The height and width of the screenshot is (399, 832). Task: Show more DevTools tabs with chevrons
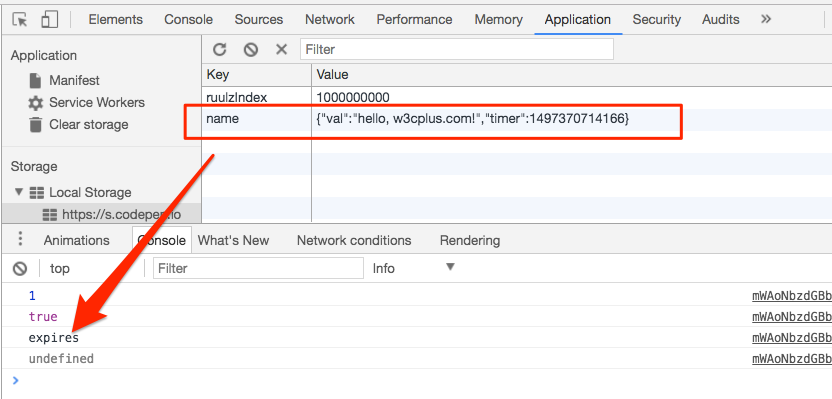pos(765,20)
